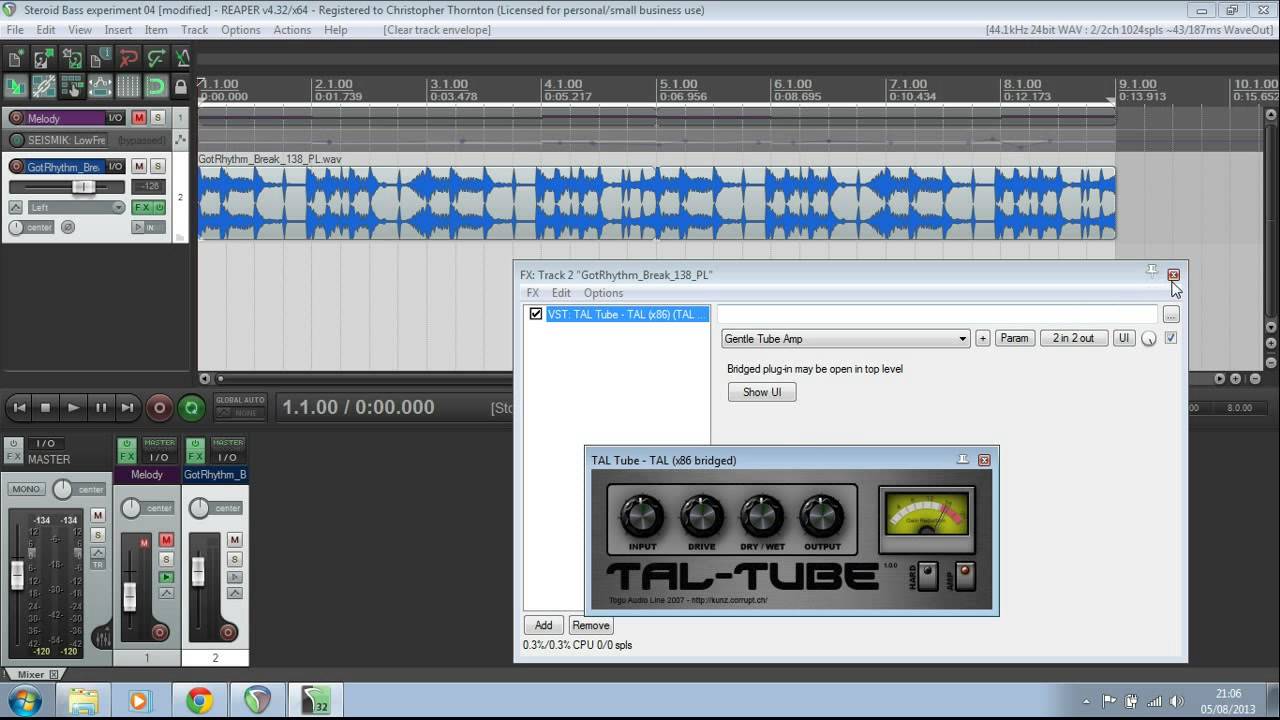Toggle snap (magnet) toolbar icon
The width and height of the screenshot is (1280, 720).
[155, 87]
